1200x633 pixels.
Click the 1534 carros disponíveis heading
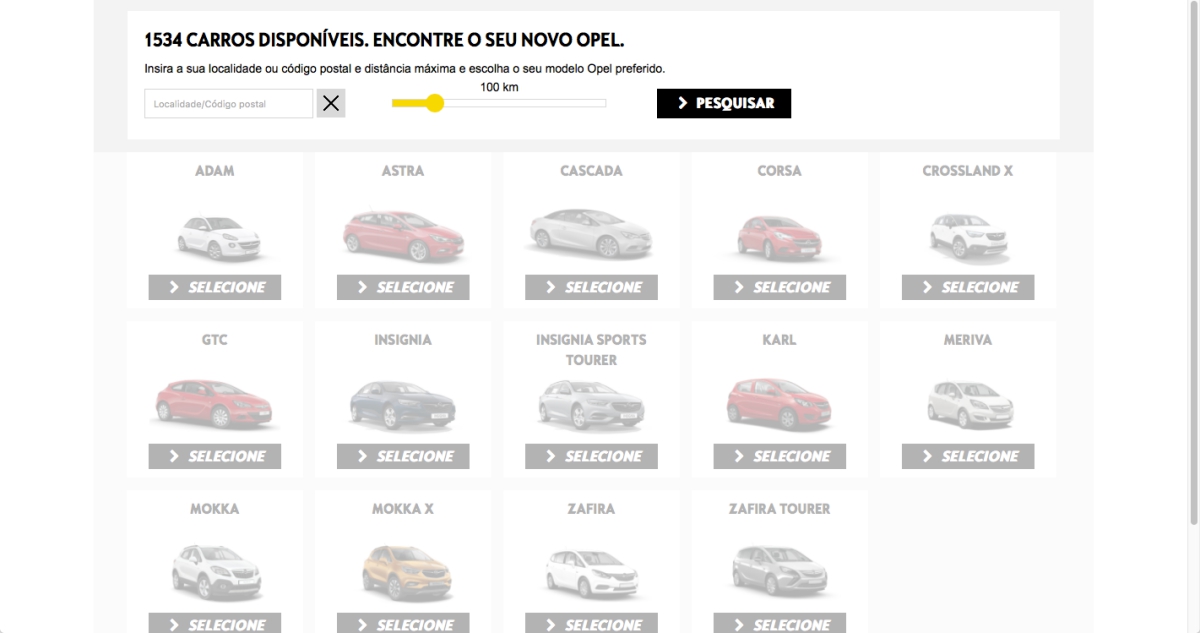click(384, 40)
